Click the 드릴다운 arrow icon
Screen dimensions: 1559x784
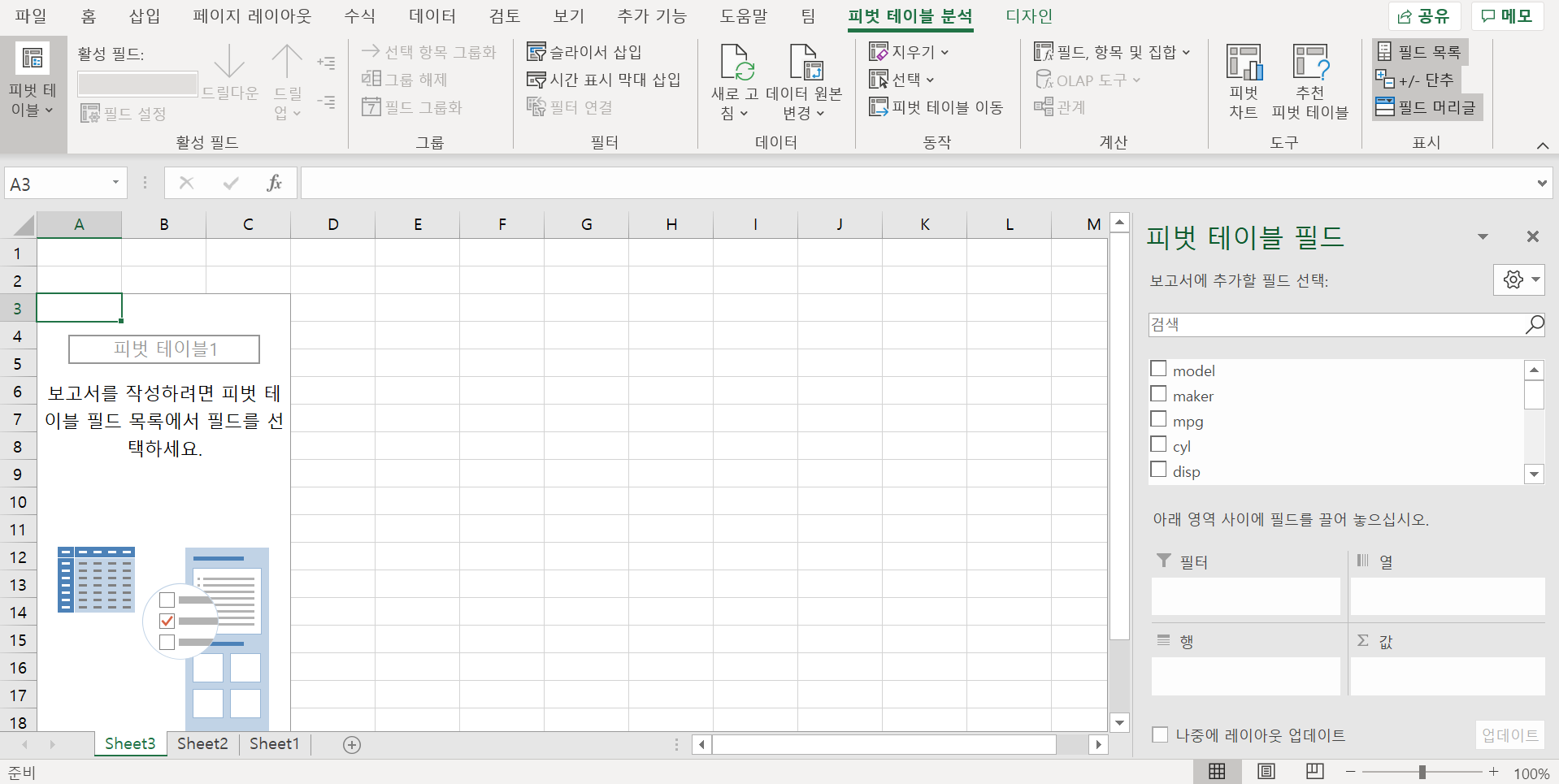(229, 62)
